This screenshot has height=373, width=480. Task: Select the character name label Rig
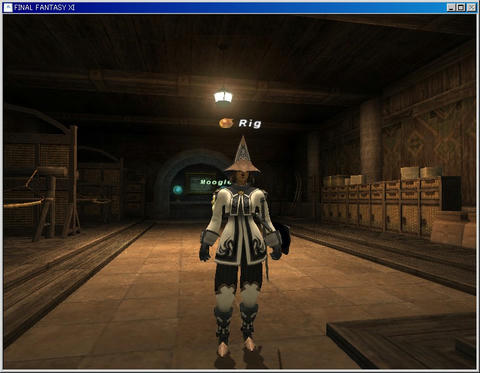(x=250, y=123)
